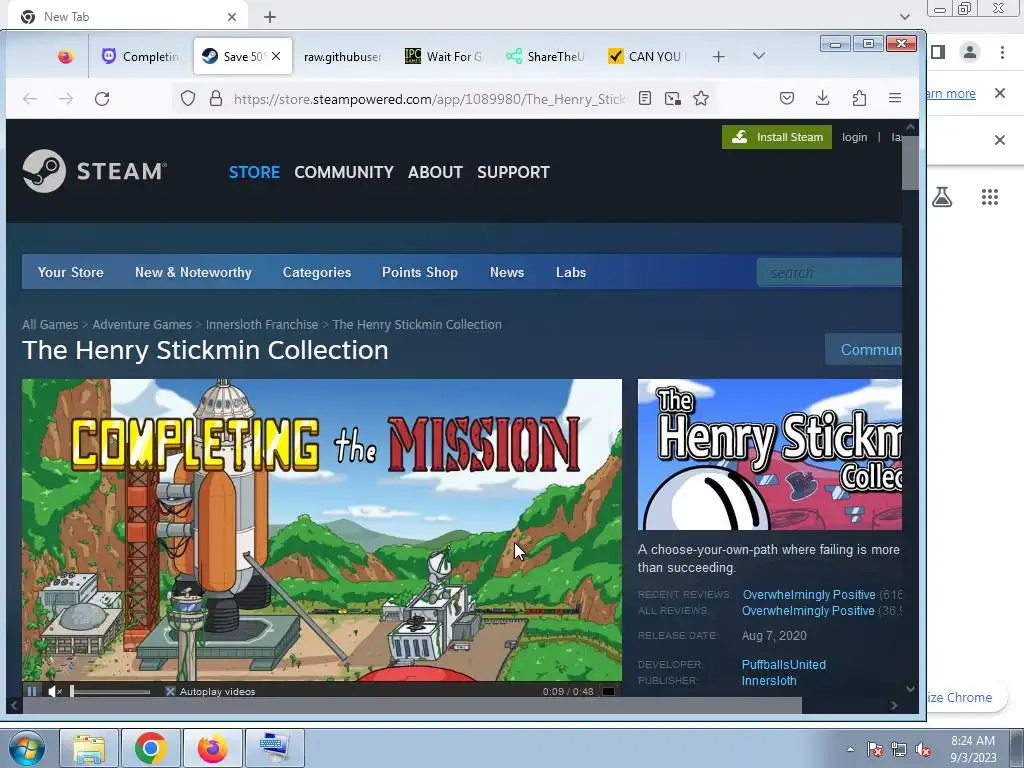Switch to the CAN YOU tab

pyautogui.click(x=647, y=57)
